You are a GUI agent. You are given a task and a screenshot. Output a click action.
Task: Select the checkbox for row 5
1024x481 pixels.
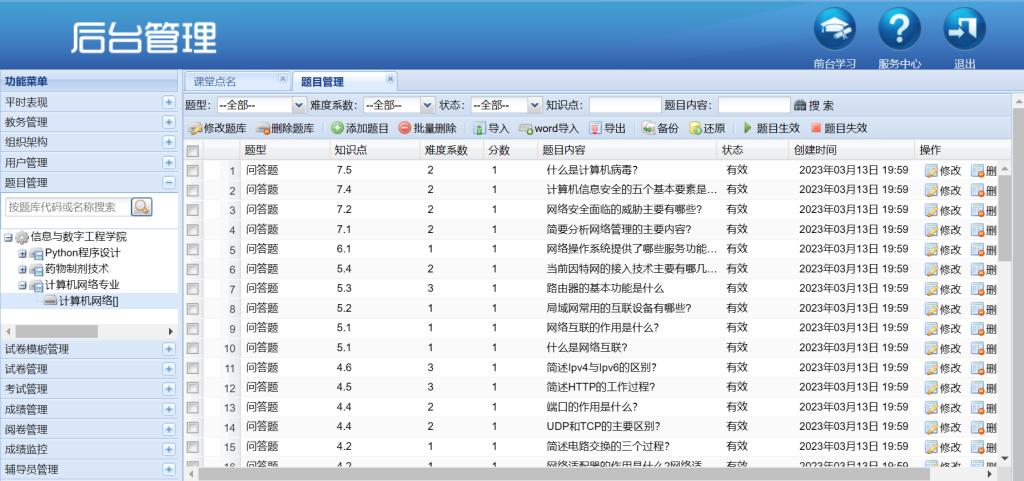pos(193,249)
